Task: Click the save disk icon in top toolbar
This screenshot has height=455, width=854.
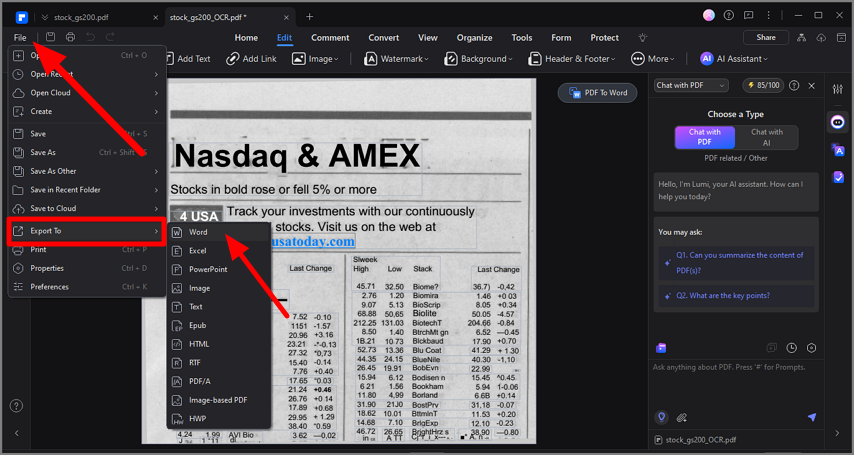Action: click(51, 37)
